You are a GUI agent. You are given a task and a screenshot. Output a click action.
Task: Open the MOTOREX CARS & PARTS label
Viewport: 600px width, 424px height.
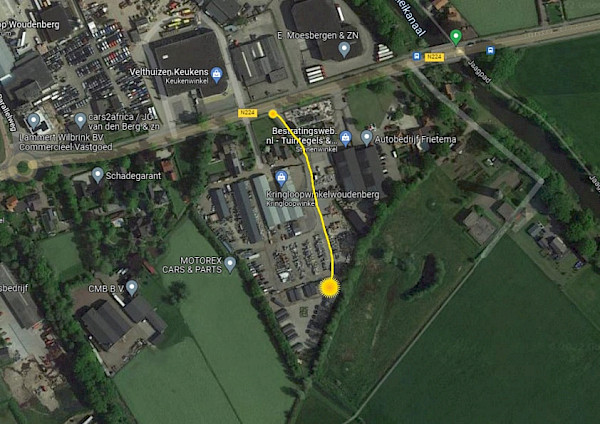click(192, 265)
